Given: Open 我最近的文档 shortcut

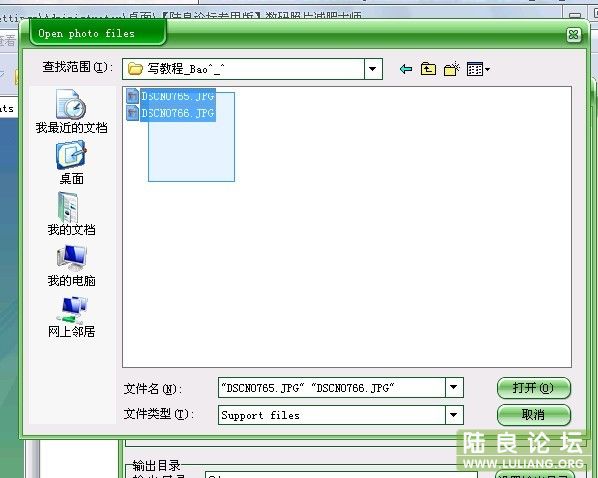Looking at the screenshot, I should pyautogui.click(x=71, y=111).
